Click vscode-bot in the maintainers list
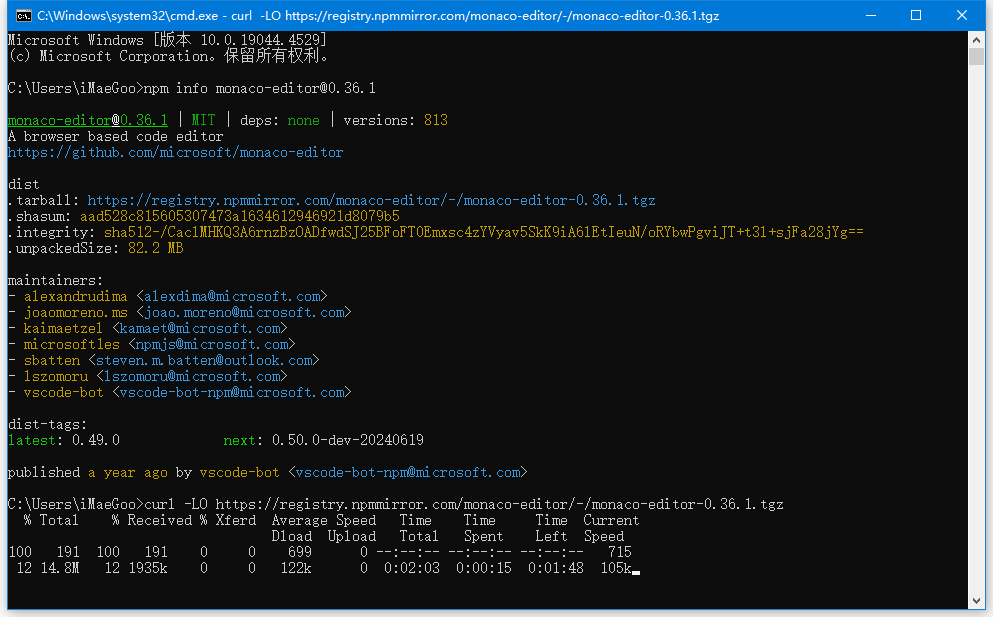 pos(63,392)
